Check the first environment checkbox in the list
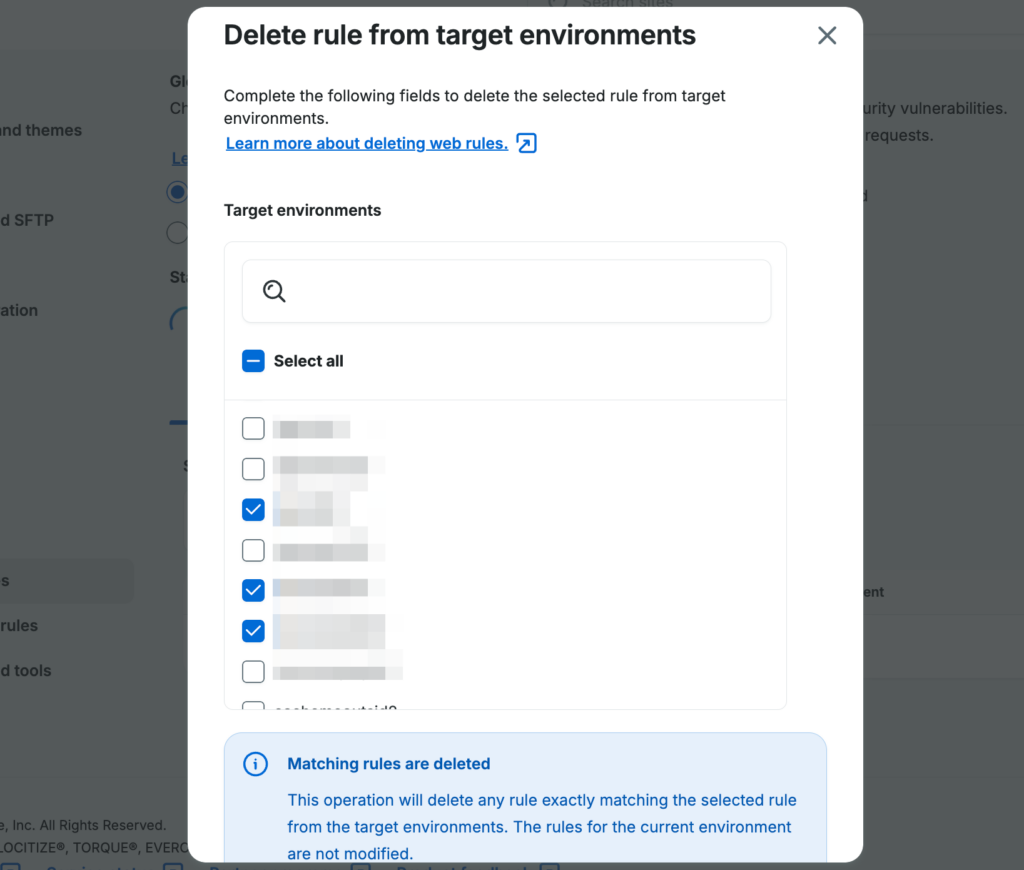The width and height of the screenshot is (1024, 870). [253, 429]
